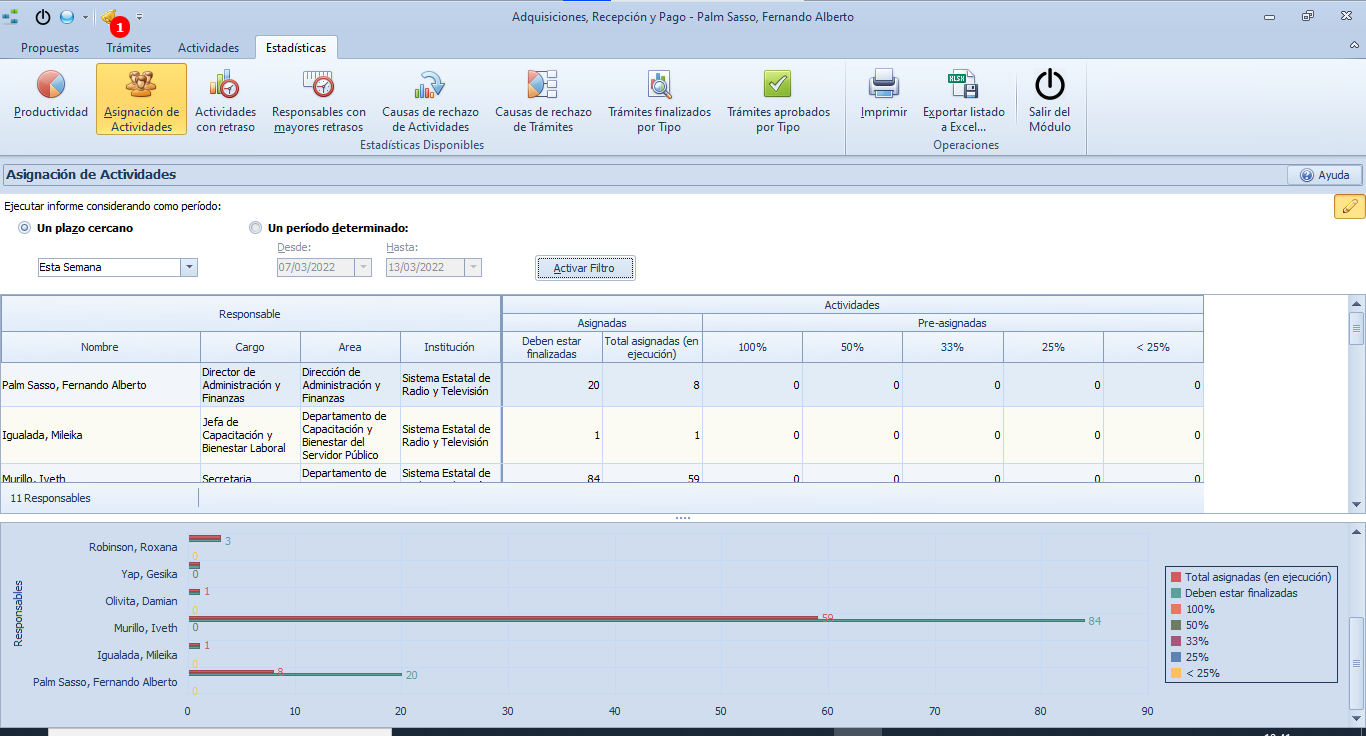1366x736 pixels.
Task: Click 'Total asignadas (en ejecución)' header
Action: [x=652, y=347]
